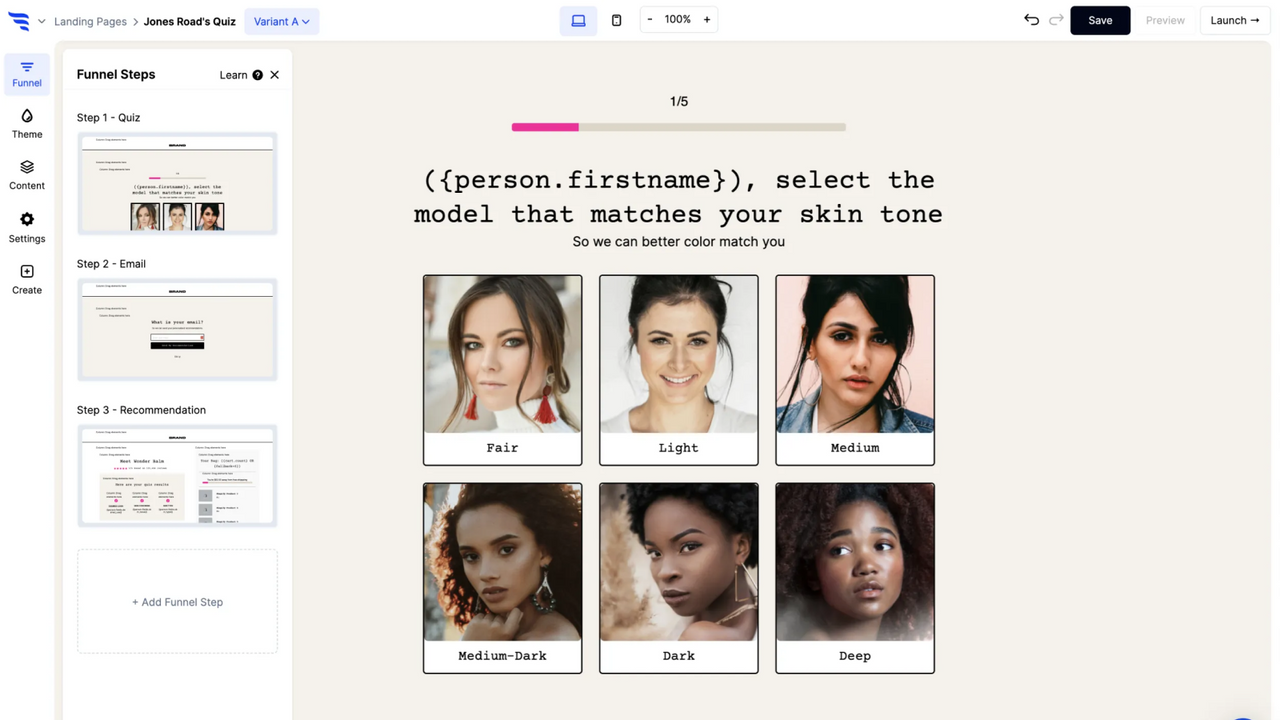The height and width of the screenshot is (720, 1280).
Task: Click the app logo icon
Action: 19,20
